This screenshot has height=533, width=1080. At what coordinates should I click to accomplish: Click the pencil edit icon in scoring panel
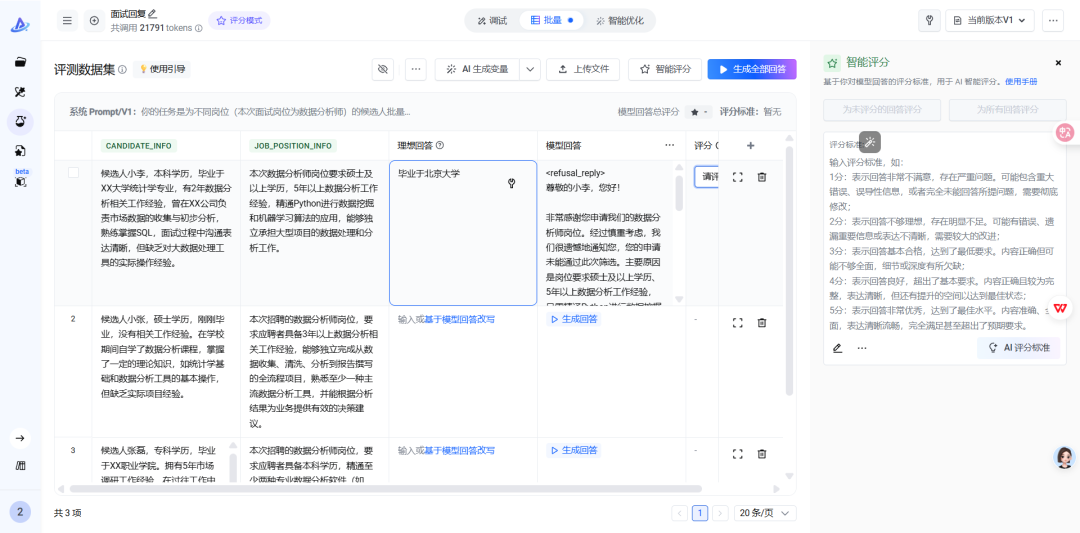coord(837,348)
